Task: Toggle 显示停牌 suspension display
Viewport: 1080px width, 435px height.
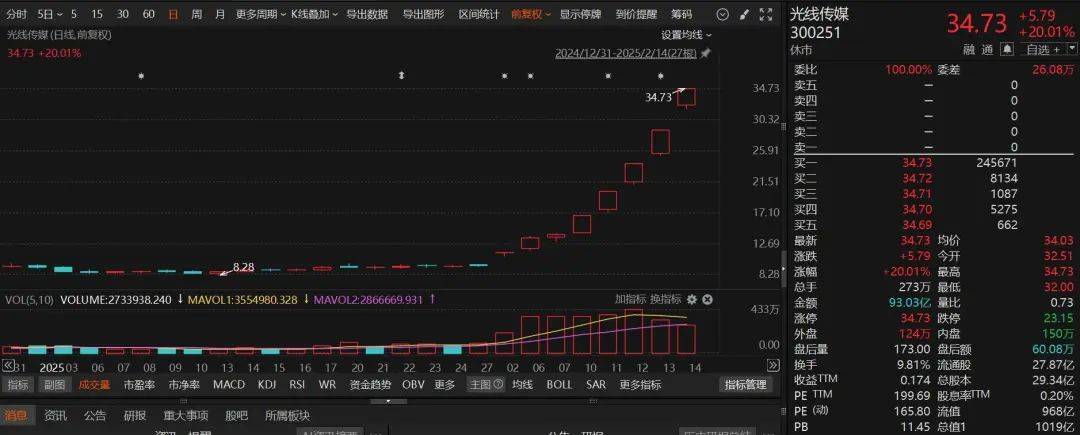Action: (x=580, y=14)
